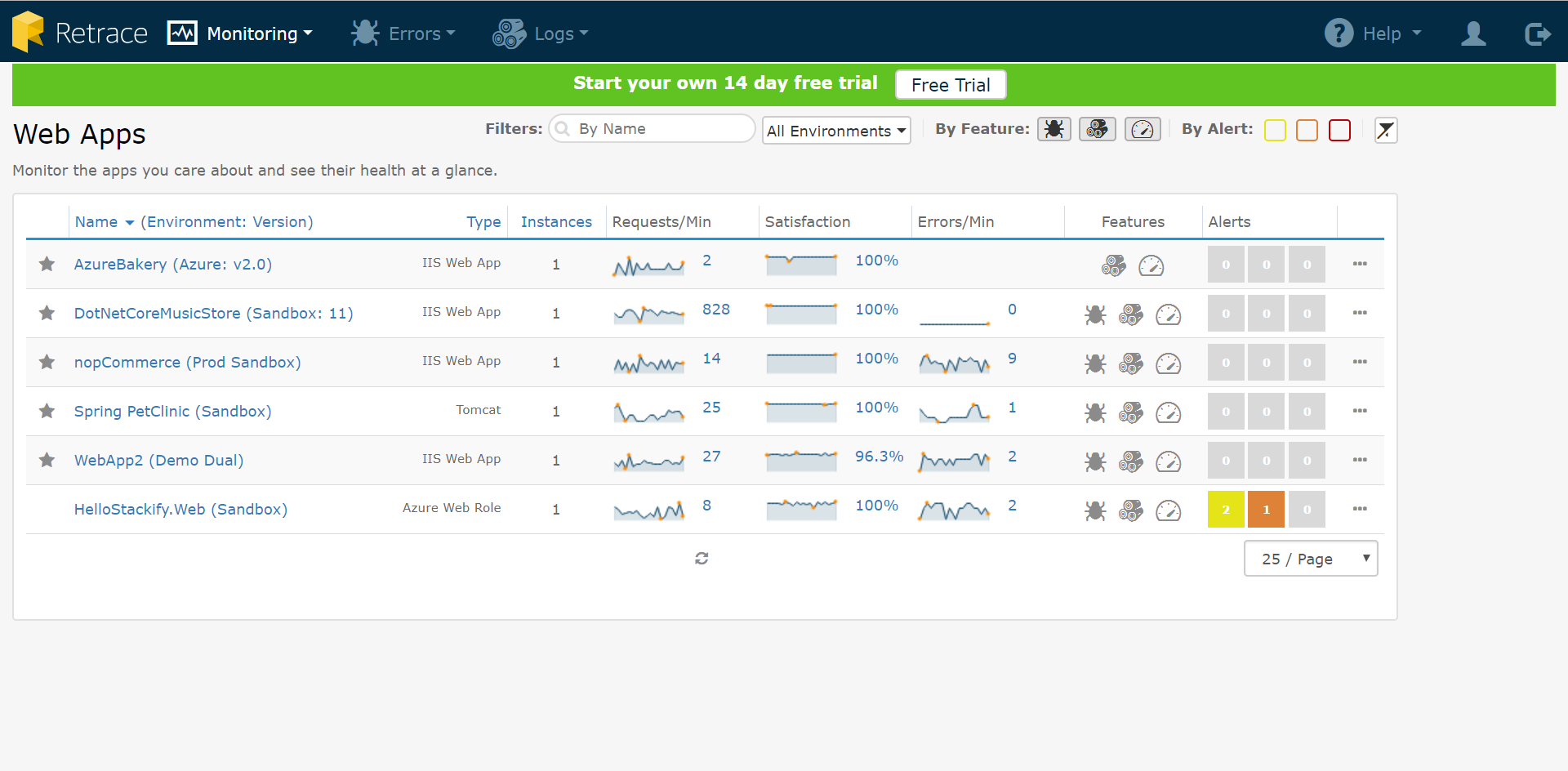Click errors bug icon for WebApp2
1568x771 pixels.
click(x=1095, y=461)
